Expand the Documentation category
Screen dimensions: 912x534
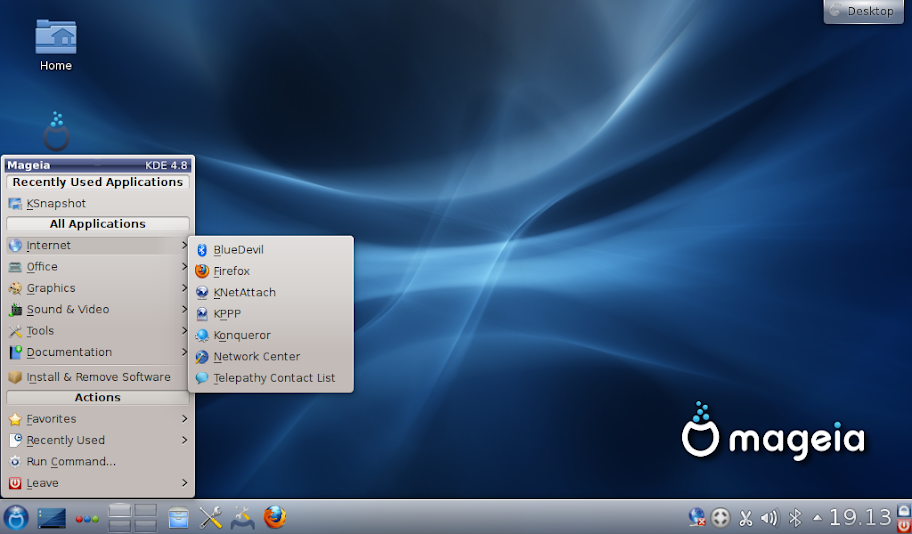(x=98, y=353)
